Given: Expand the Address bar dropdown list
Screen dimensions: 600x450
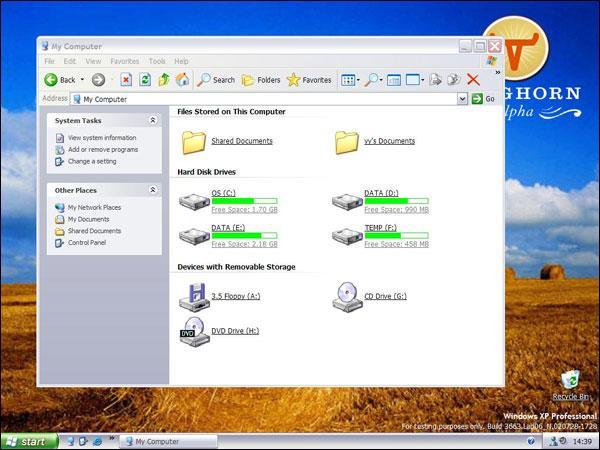Looking at the screenshot, I should pyautogui.click(x=462, y=99).
